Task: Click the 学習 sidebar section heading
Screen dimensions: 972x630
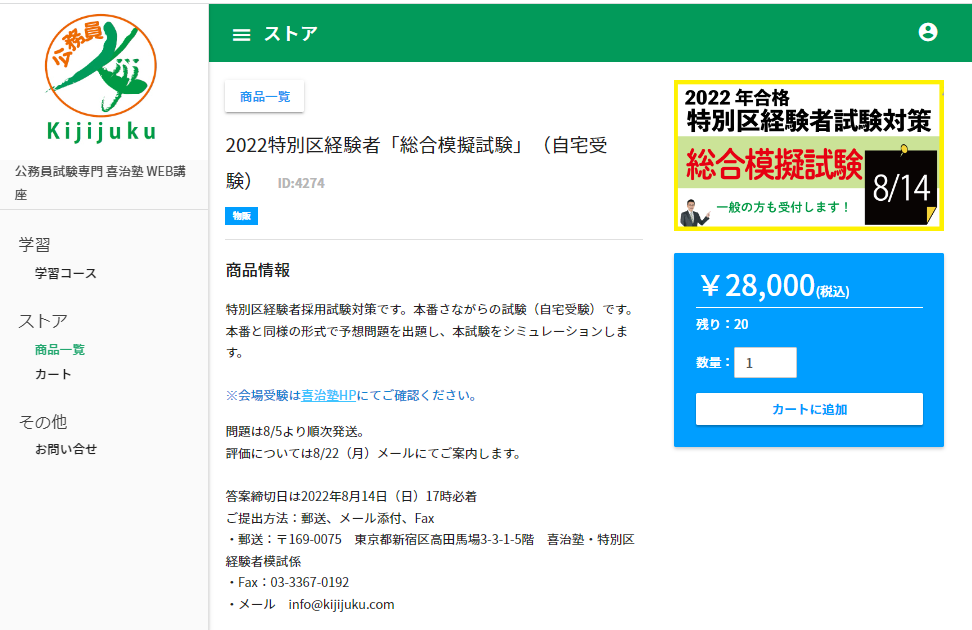Action: click(x=34, y=244)
